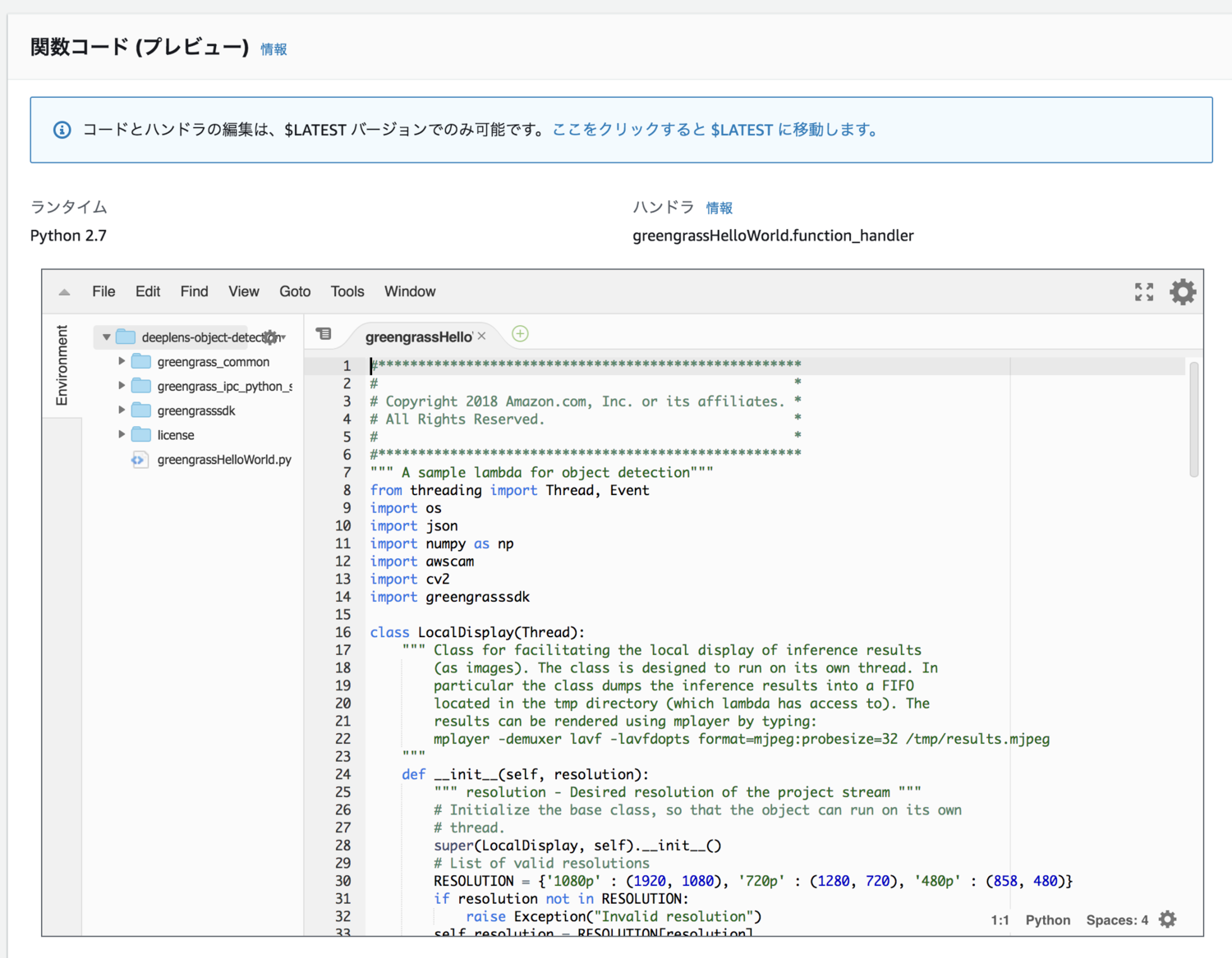Click the 'class LocalDisplay(Thread):' code line
The image size is (1232, 958).
[477, 632]
